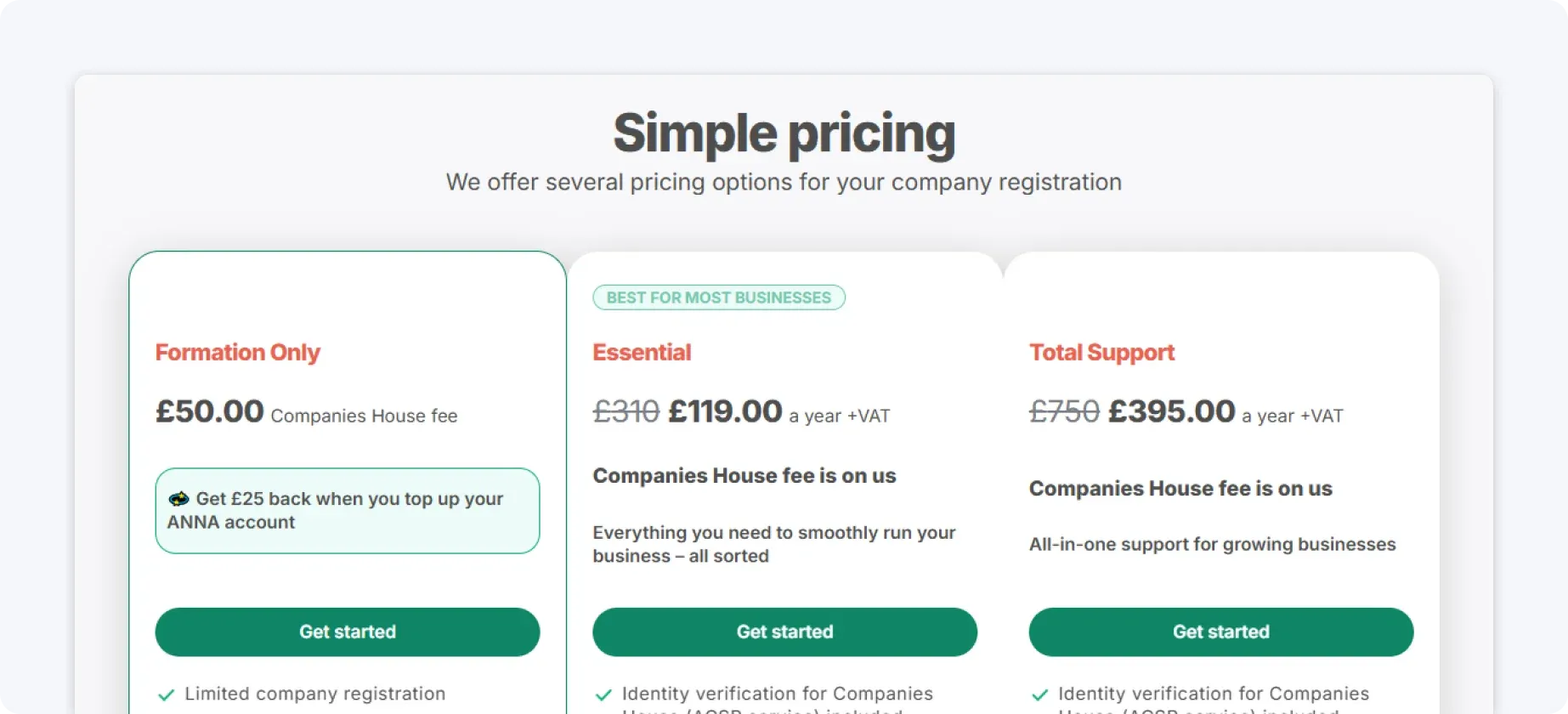Click the checkmark beside Essential's identity verification feature

pos(604,694)
